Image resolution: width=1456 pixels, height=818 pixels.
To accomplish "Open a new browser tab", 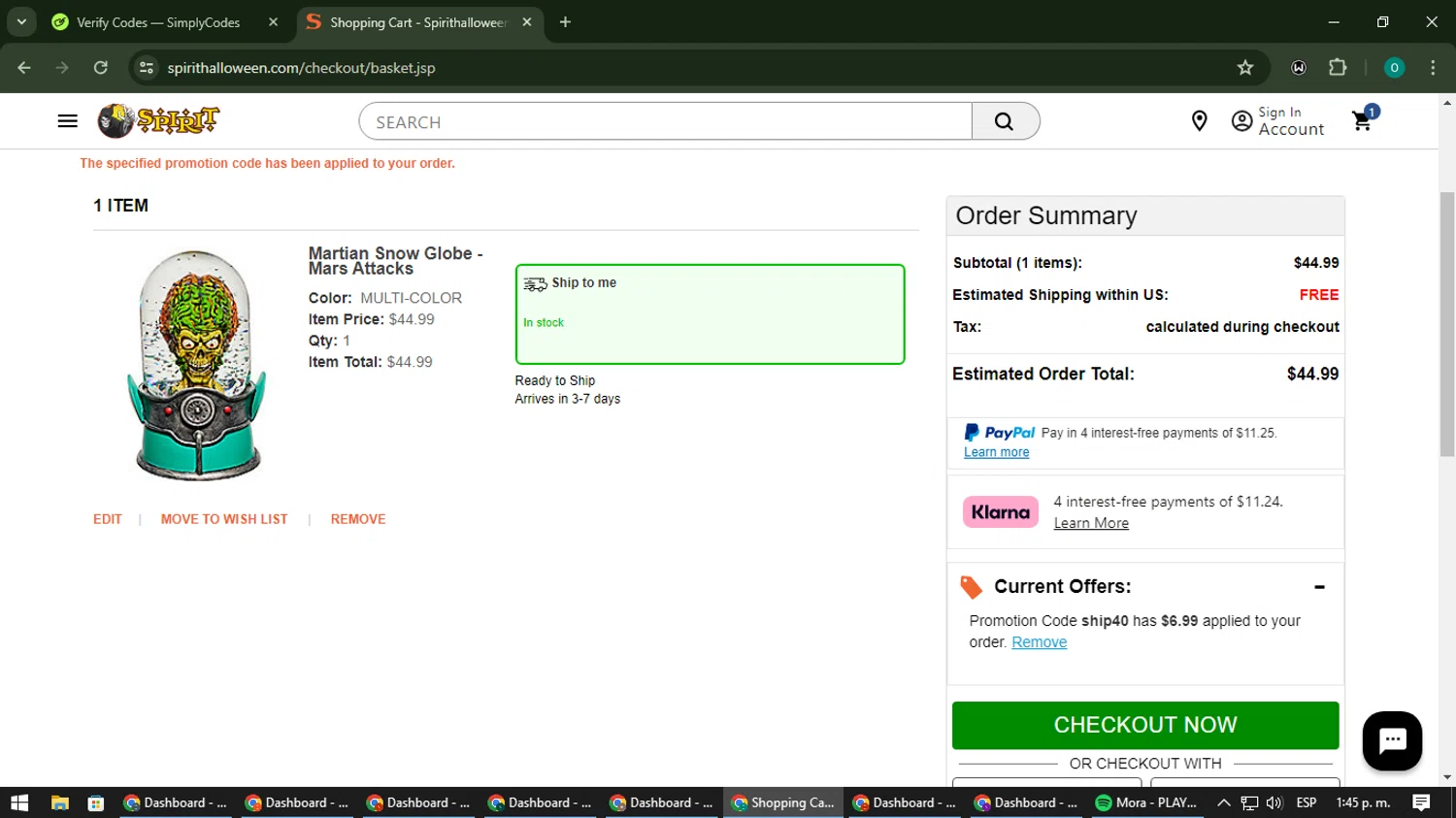I will click(x=565, y=22).
